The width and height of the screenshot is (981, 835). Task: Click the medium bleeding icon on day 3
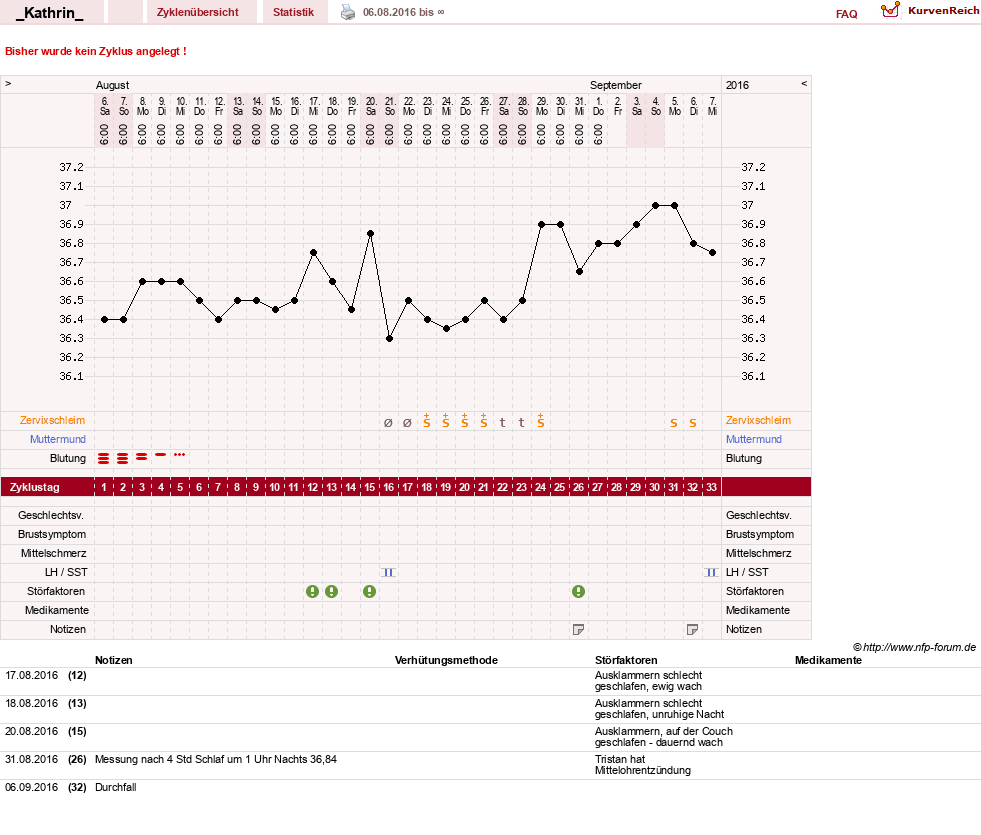(142, 457)
